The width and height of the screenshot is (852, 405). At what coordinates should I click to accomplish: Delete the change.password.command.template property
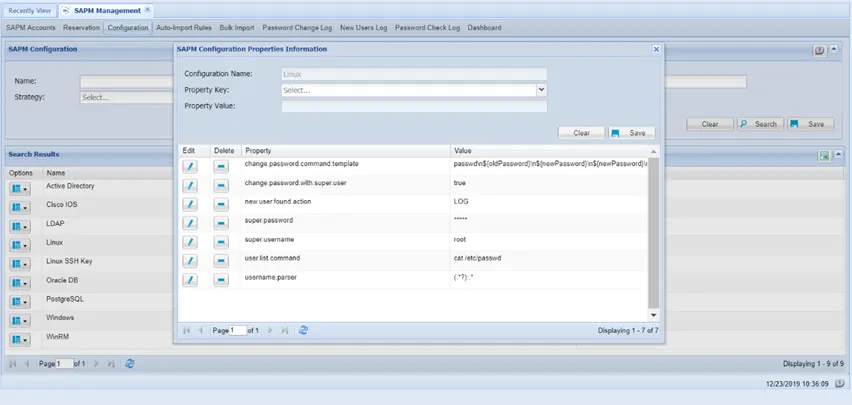pyautogui.click(x=221, y=167)
